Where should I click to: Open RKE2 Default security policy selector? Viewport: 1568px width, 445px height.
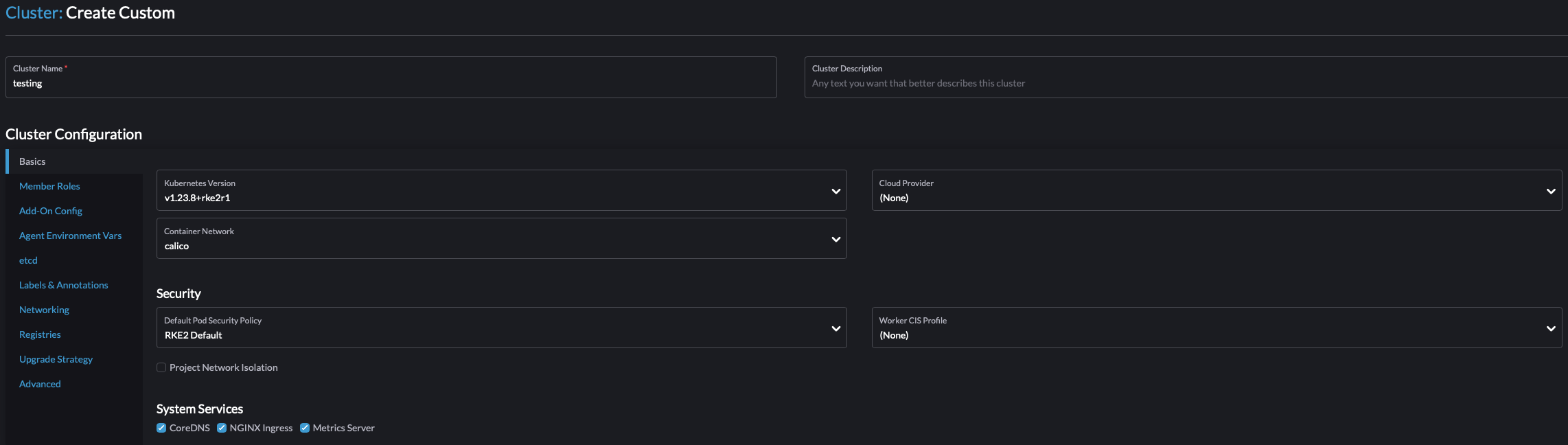501,328
